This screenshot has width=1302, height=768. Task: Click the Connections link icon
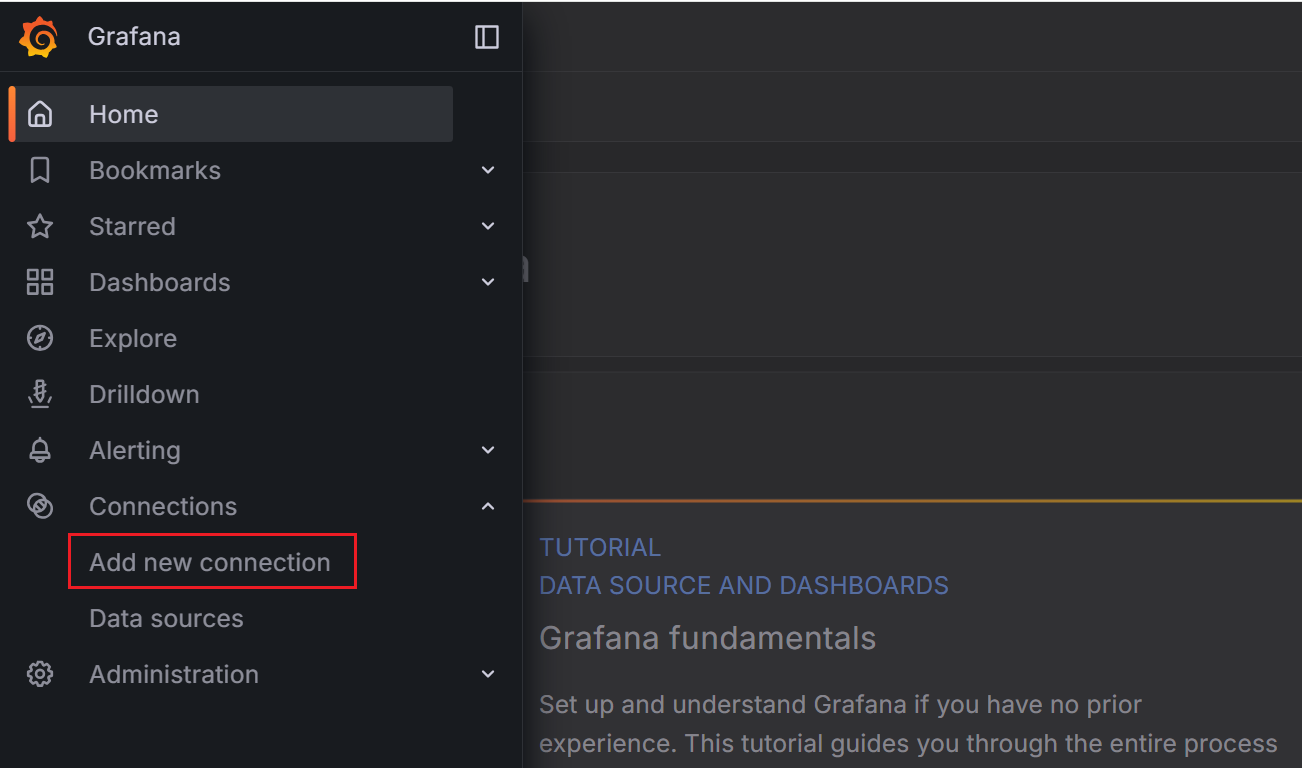click(40, 506)
